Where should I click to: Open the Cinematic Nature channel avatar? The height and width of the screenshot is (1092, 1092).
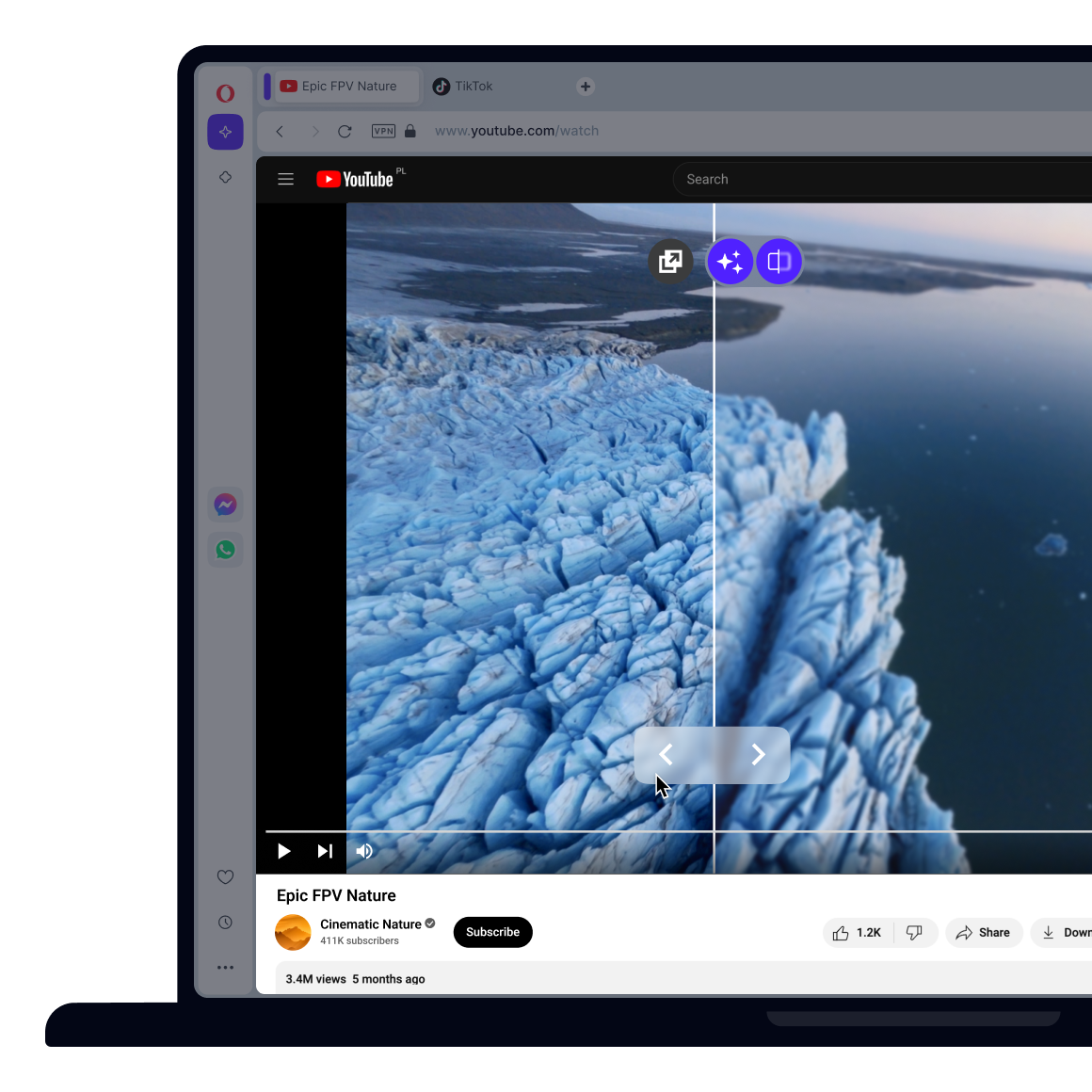click(293, 932)
